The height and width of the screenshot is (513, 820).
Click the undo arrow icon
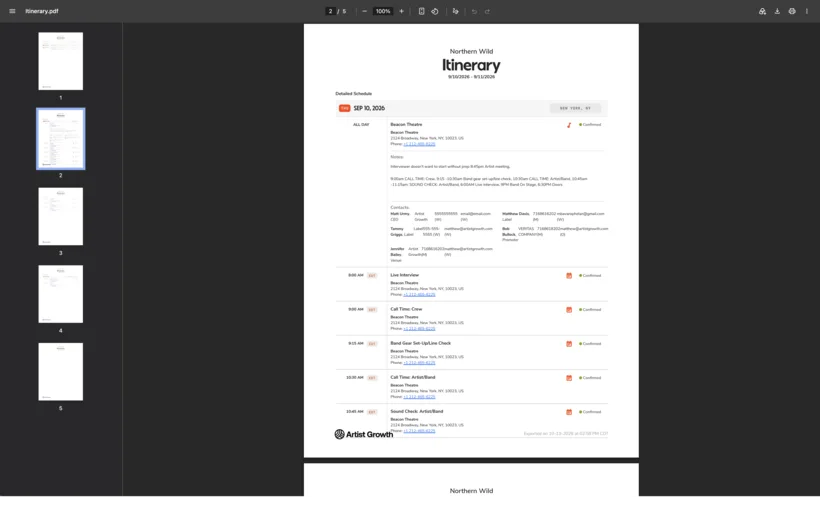[474, 12]
